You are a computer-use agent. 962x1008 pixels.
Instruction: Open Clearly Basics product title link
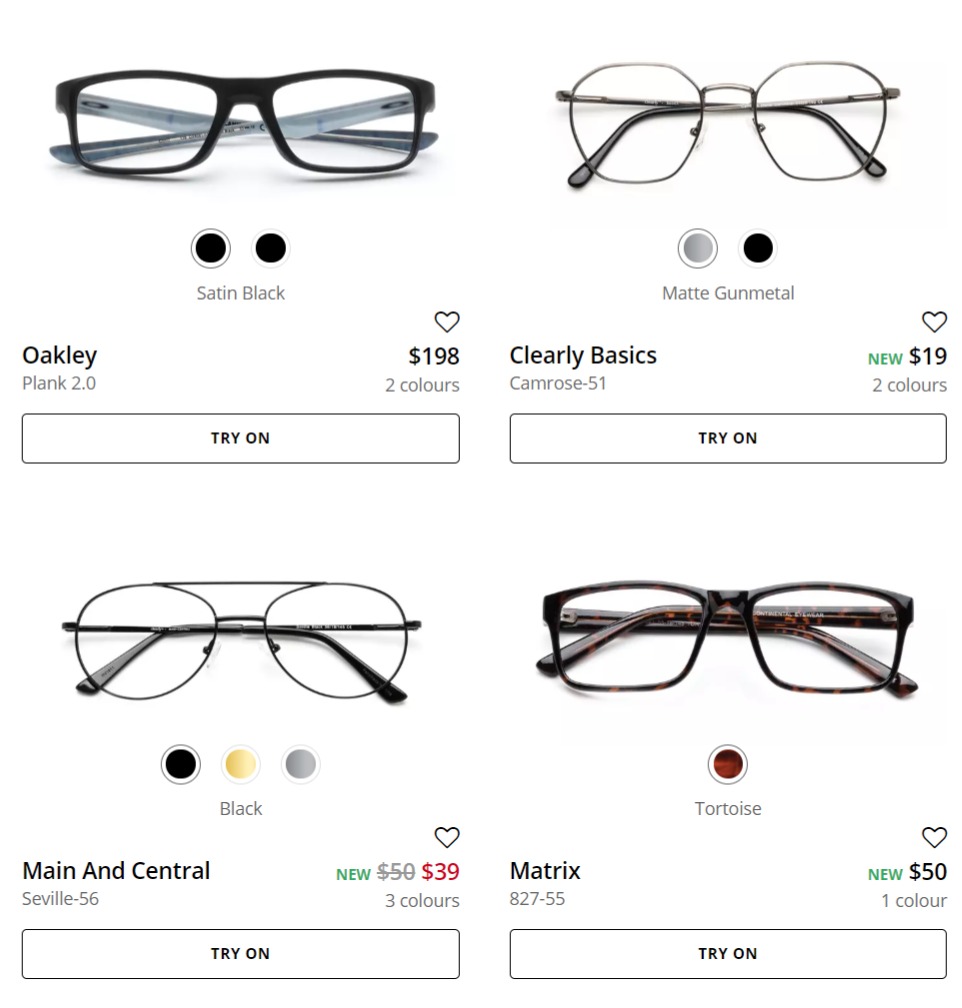tap(583, 356)
